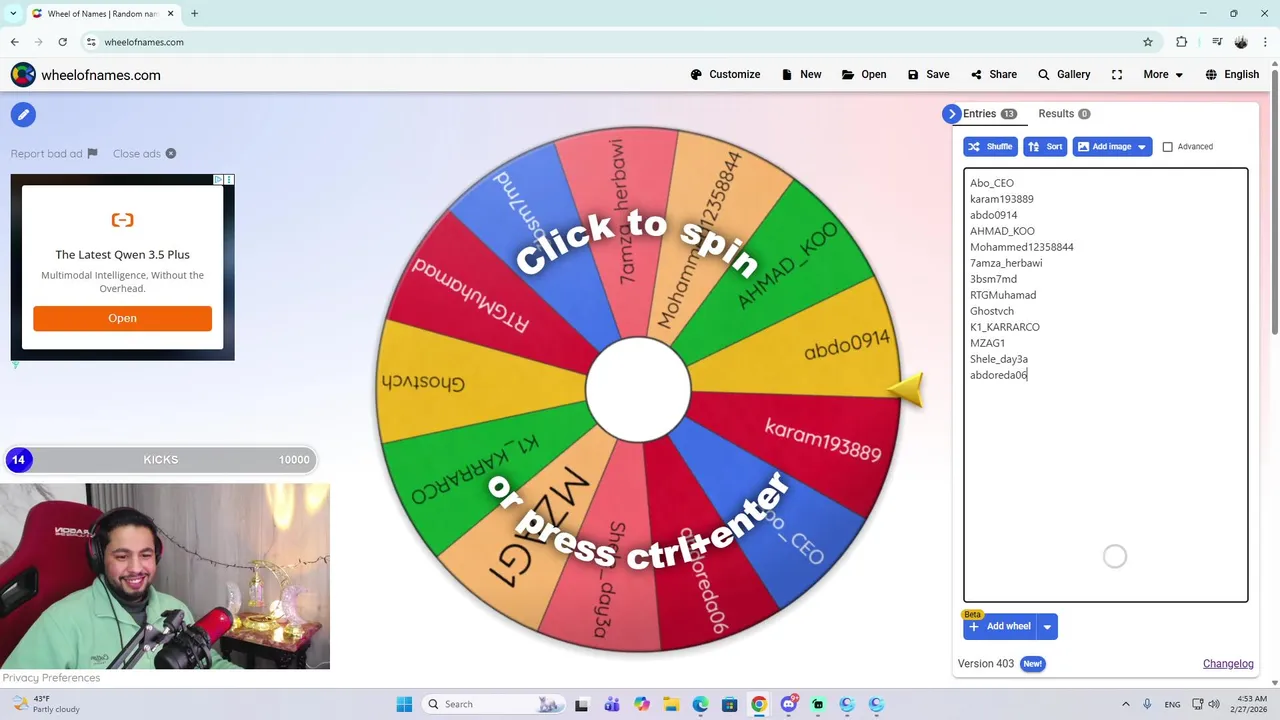Click the center hub of the wheel

point(638,390)
